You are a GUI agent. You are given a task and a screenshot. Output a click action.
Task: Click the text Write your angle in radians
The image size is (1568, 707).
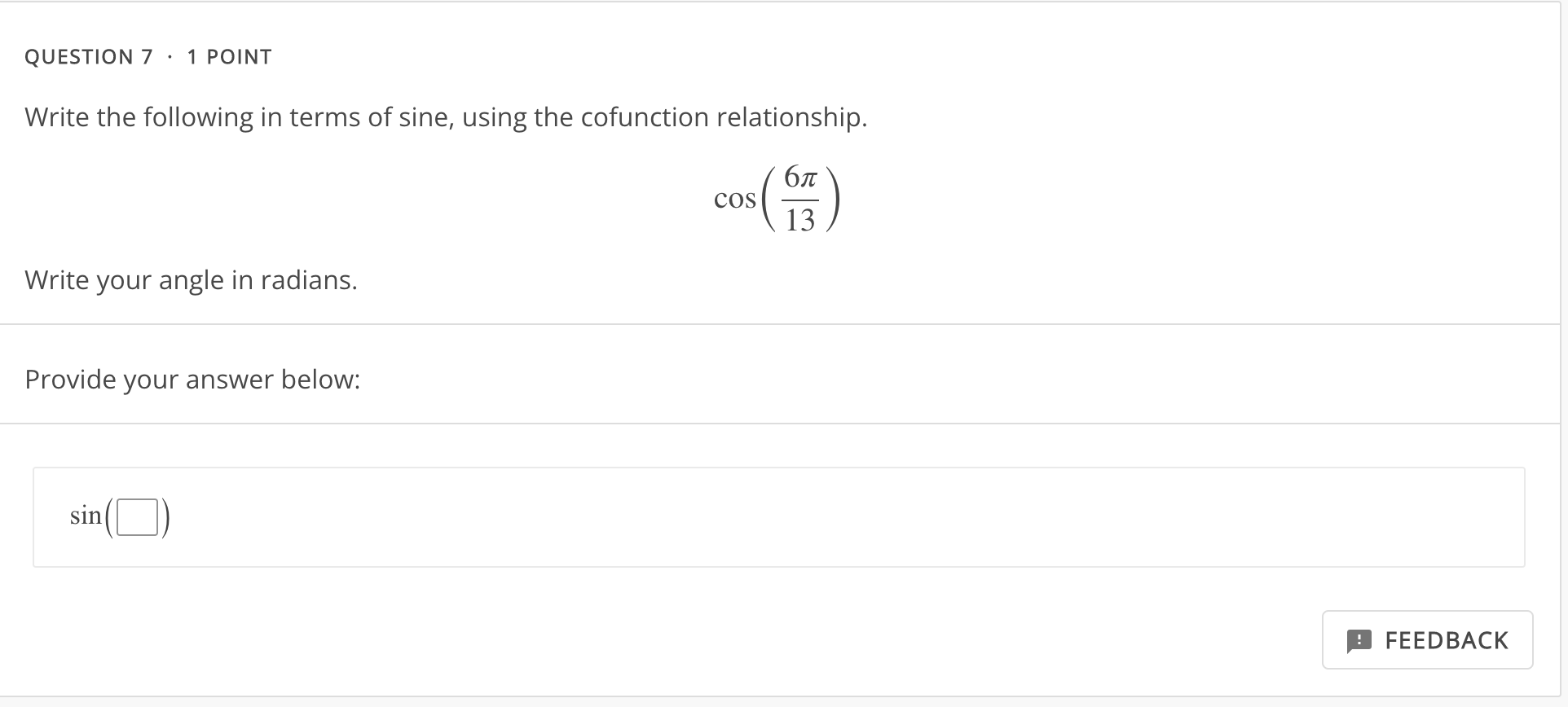tap(191, 280)
